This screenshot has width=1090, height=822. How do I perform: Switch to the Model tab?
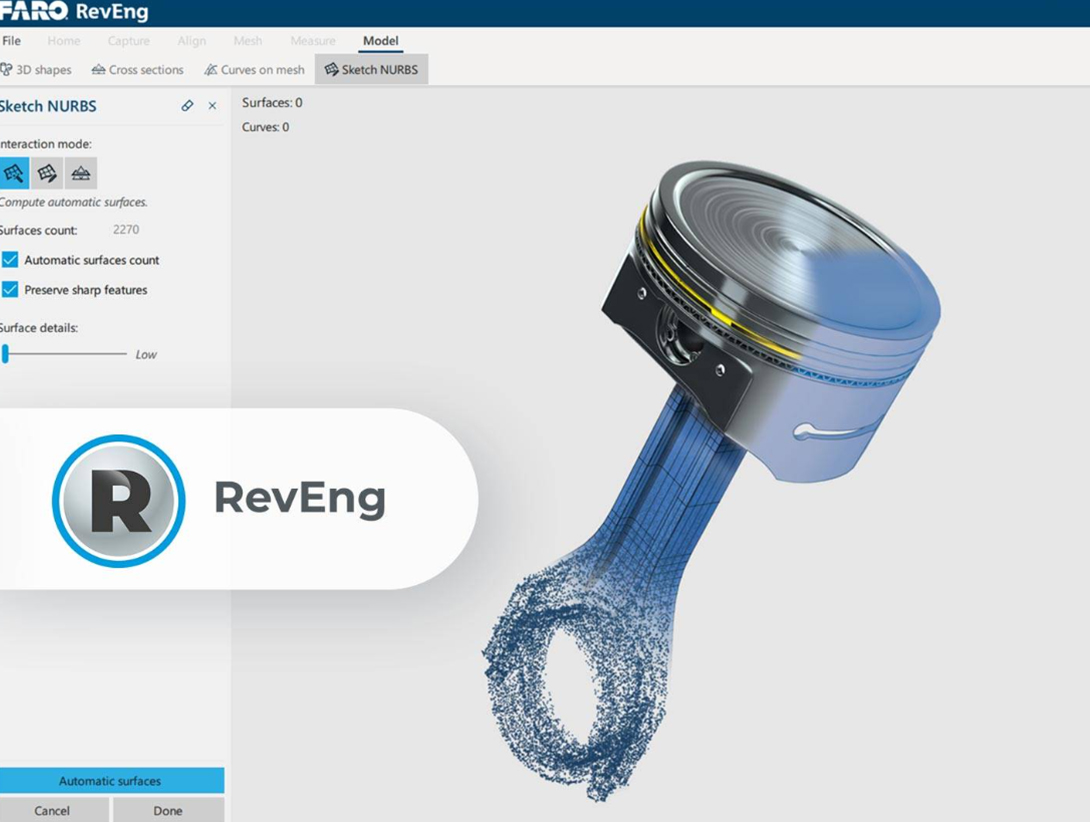coord(380,41)
